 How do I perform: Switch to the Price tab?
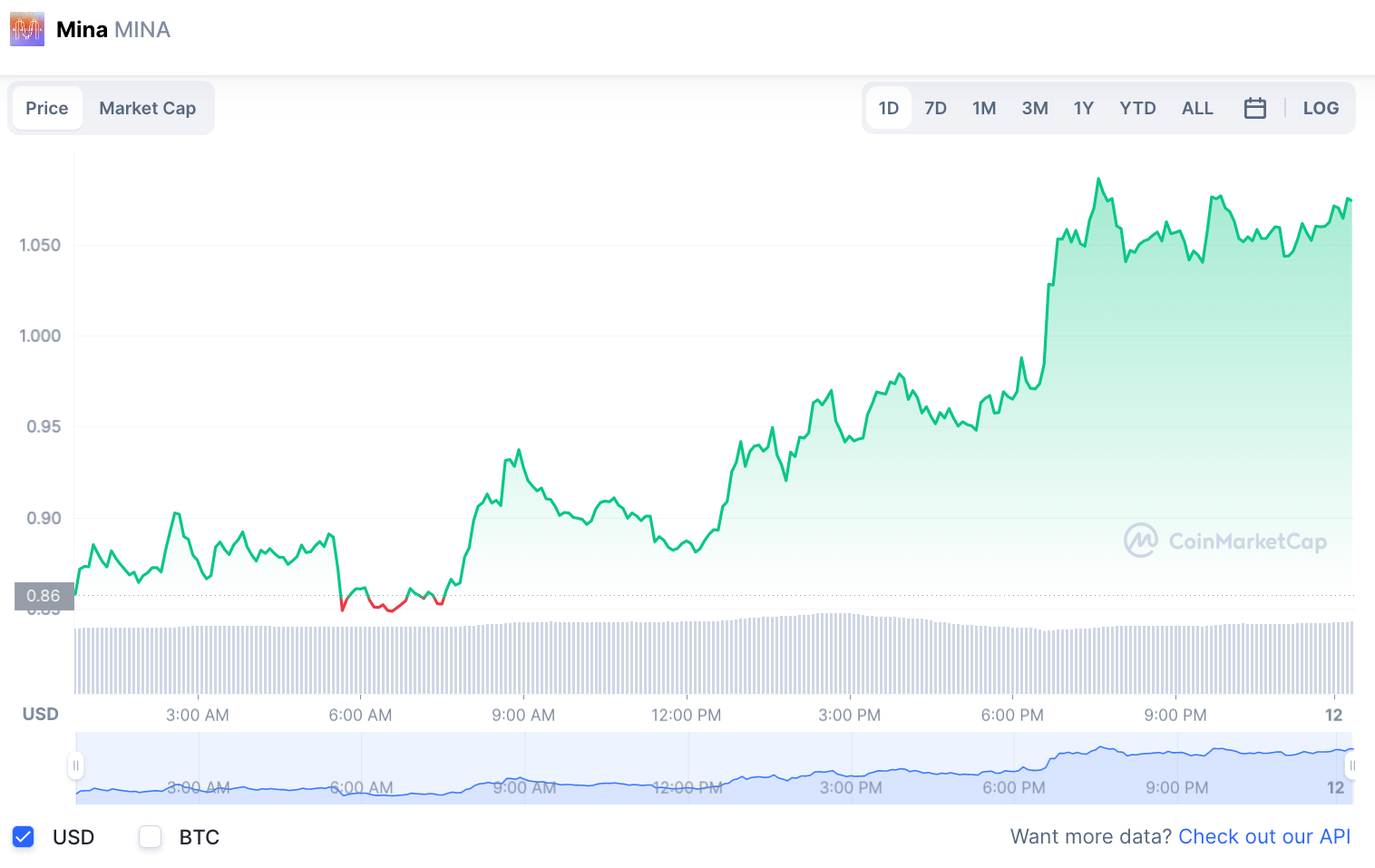[47, 108]
